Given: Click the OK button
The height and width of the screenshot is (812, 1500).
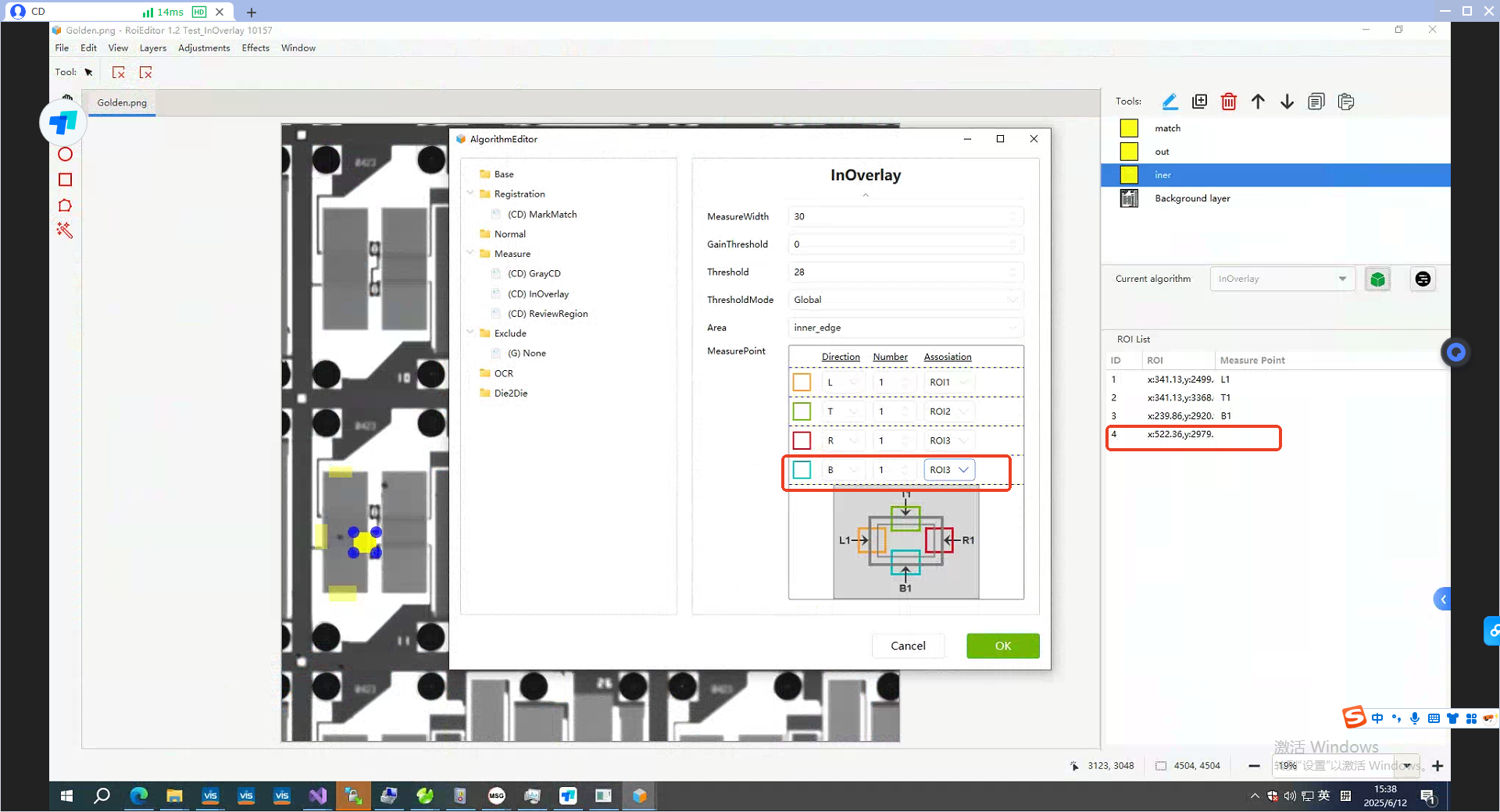Looking at the screenshot, I should [x=1002, y=646].
